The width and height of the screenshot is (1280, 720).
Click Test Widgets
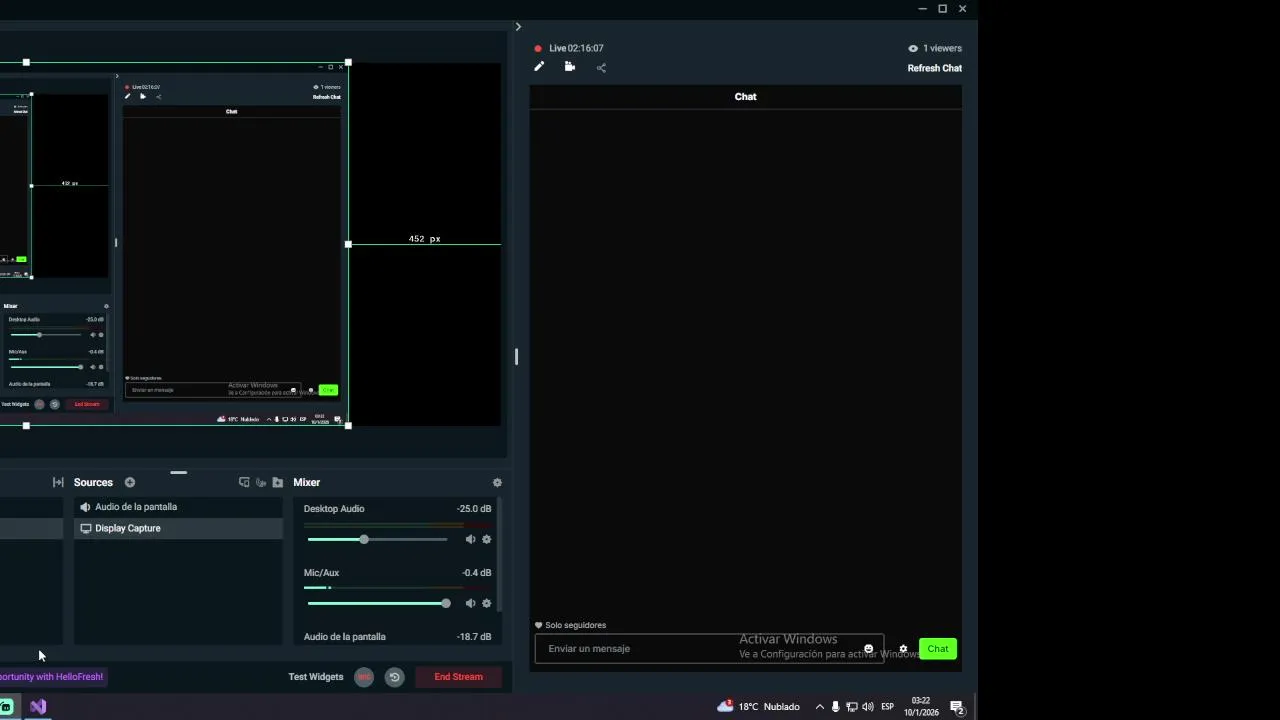[316, 677]
